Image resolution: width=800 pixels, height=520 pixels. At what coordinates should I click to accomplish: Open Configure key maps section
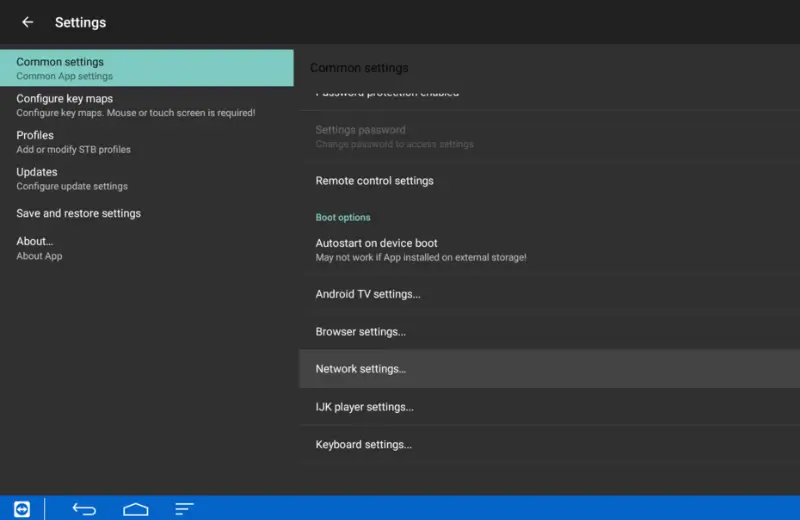[x=146, y=105]
